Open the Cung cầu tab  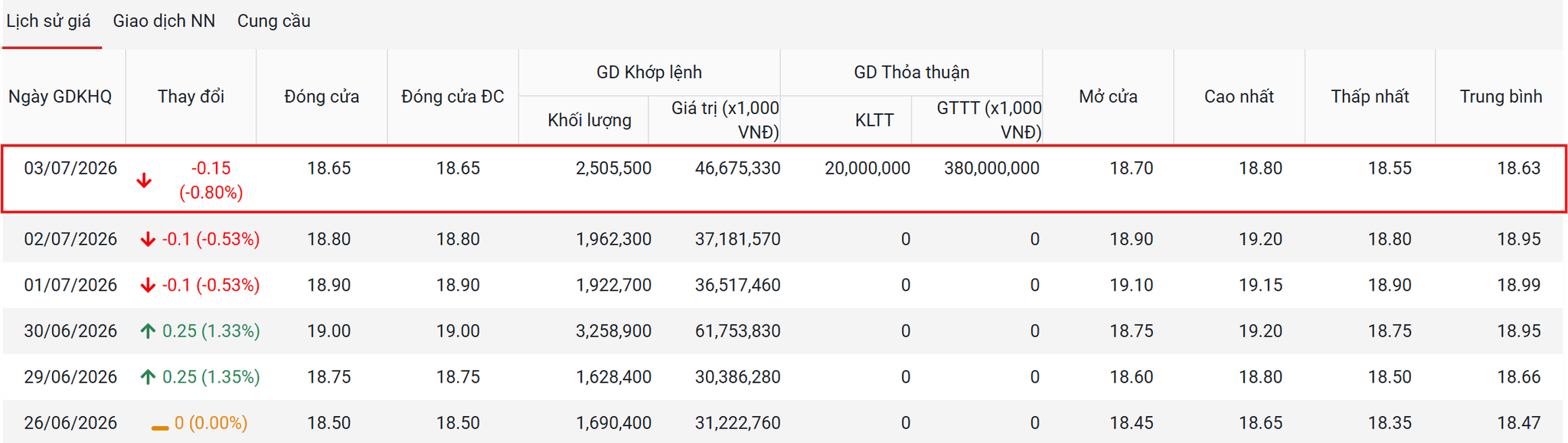click(x=273, y=21)
